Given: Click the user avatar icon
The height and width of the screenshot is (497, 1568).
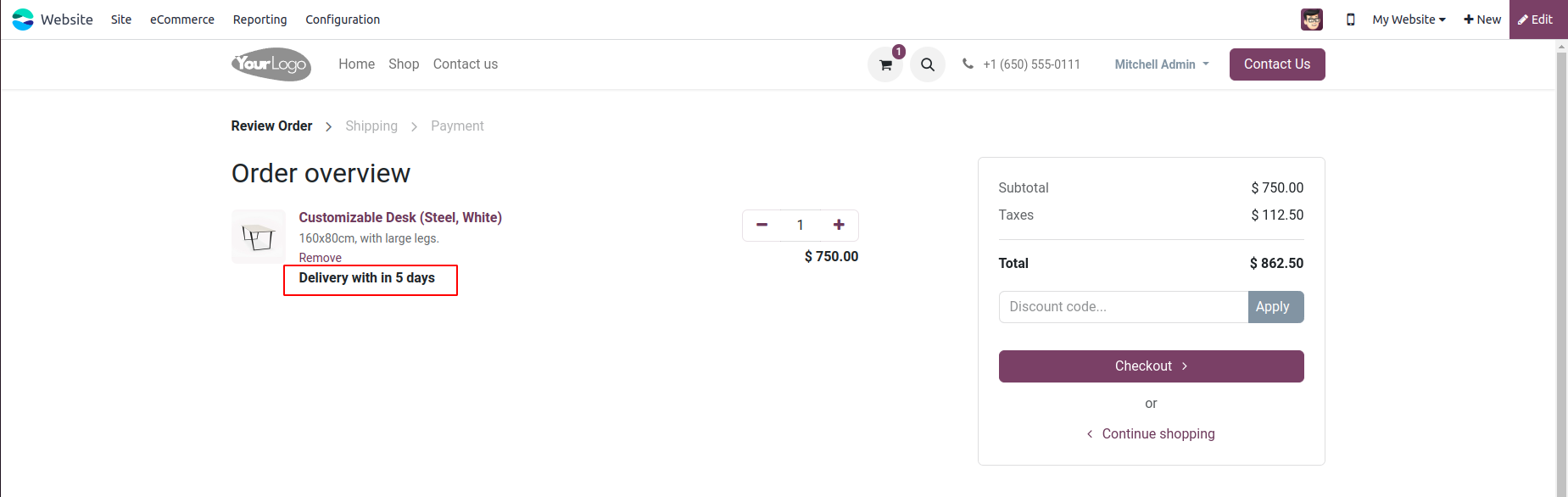Looking at the screenshot, I should (1311, 20).
